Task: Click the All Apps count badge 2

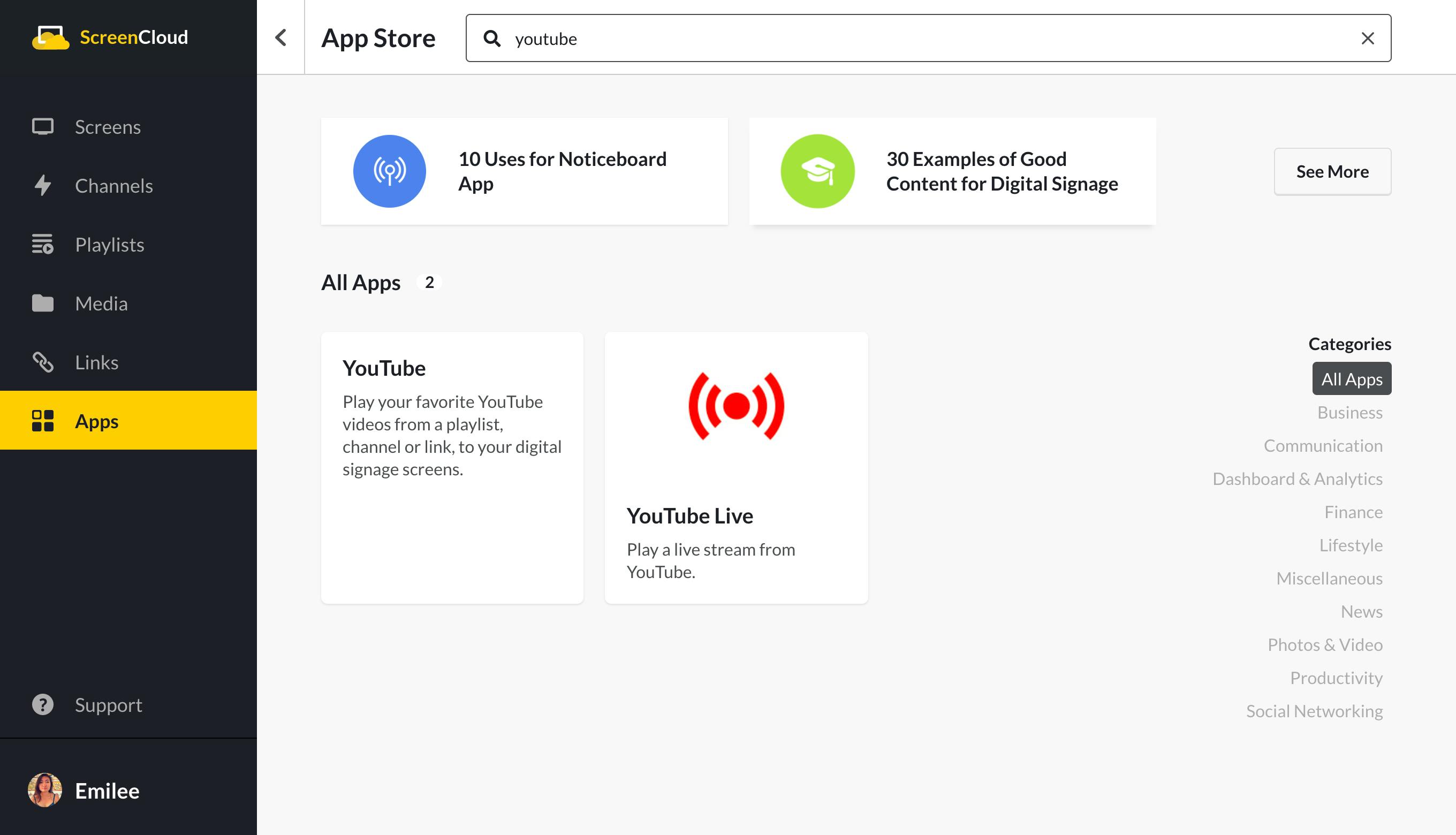Action: point(429,282)
